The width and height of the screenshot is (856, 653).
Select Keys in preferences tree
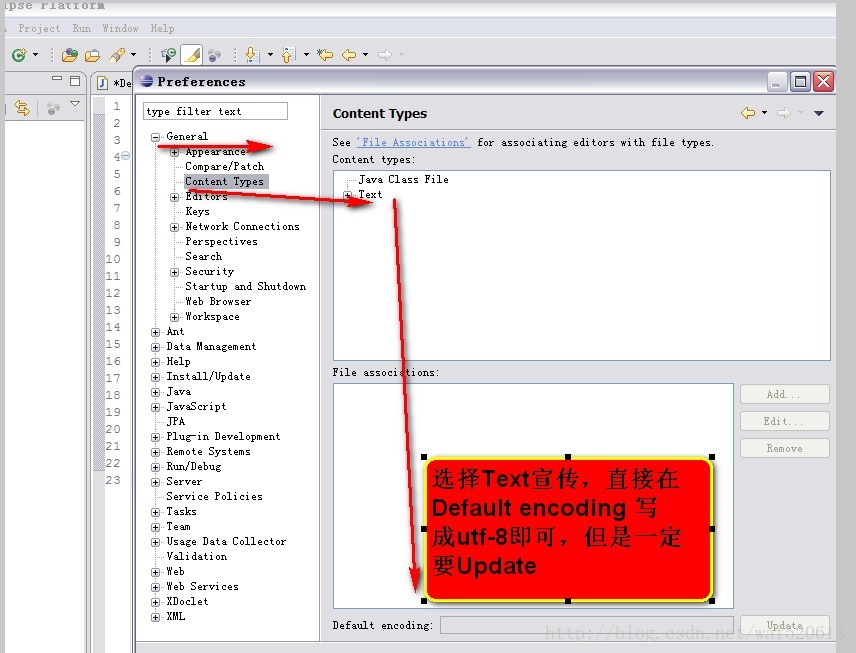197,211
